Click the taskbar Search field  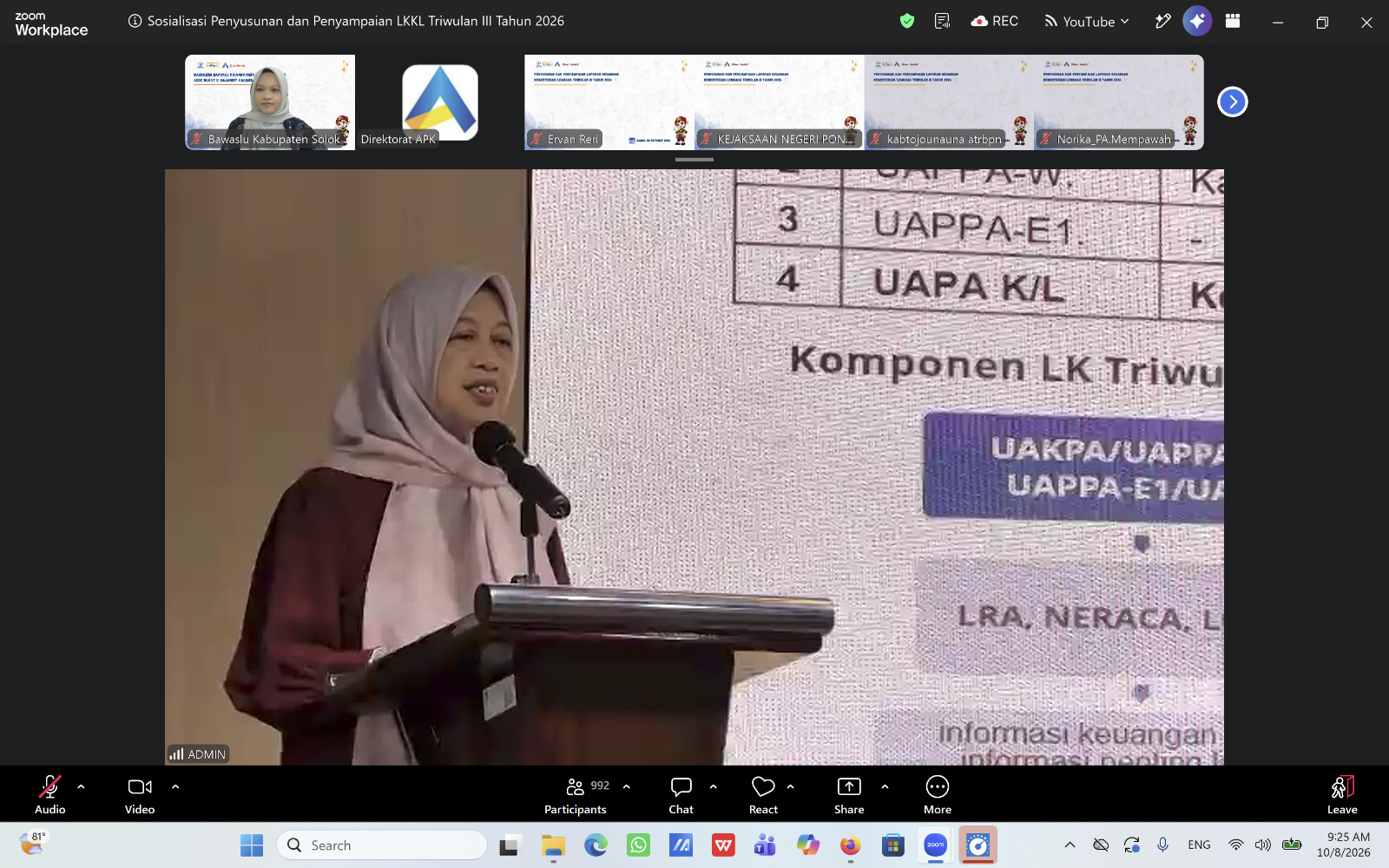point(382,845)
